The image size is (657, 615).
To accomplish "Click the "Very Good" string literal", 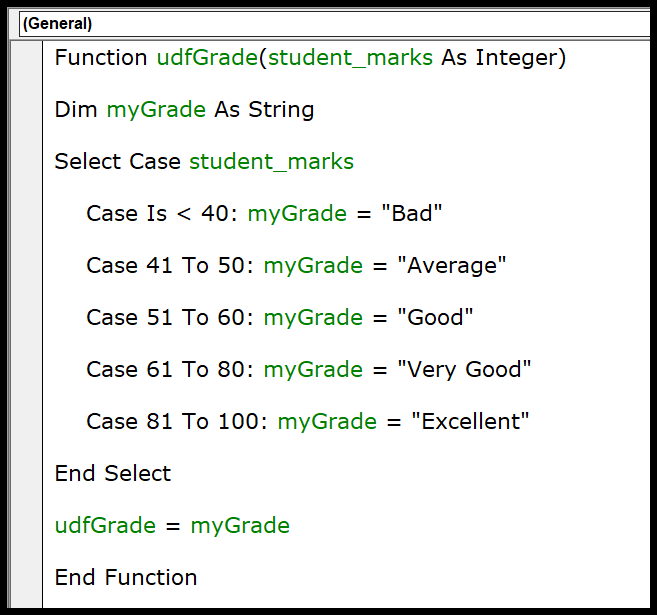I will pos(464,370).
